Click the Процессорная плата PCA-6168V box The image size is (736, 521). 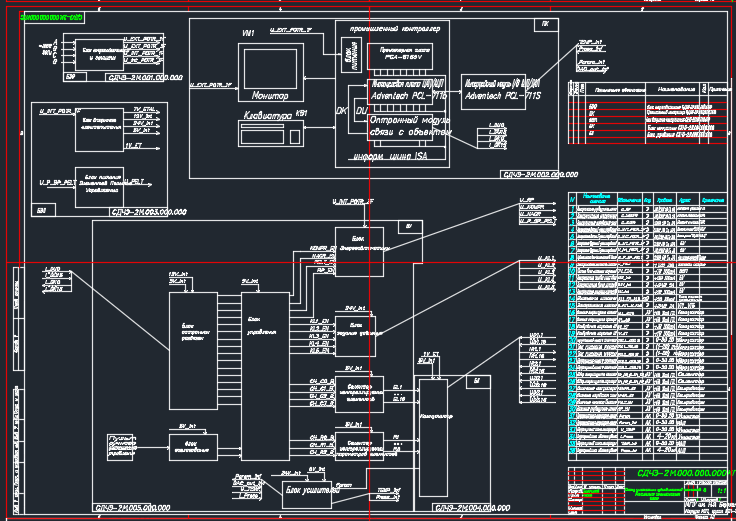click(400, 56)
